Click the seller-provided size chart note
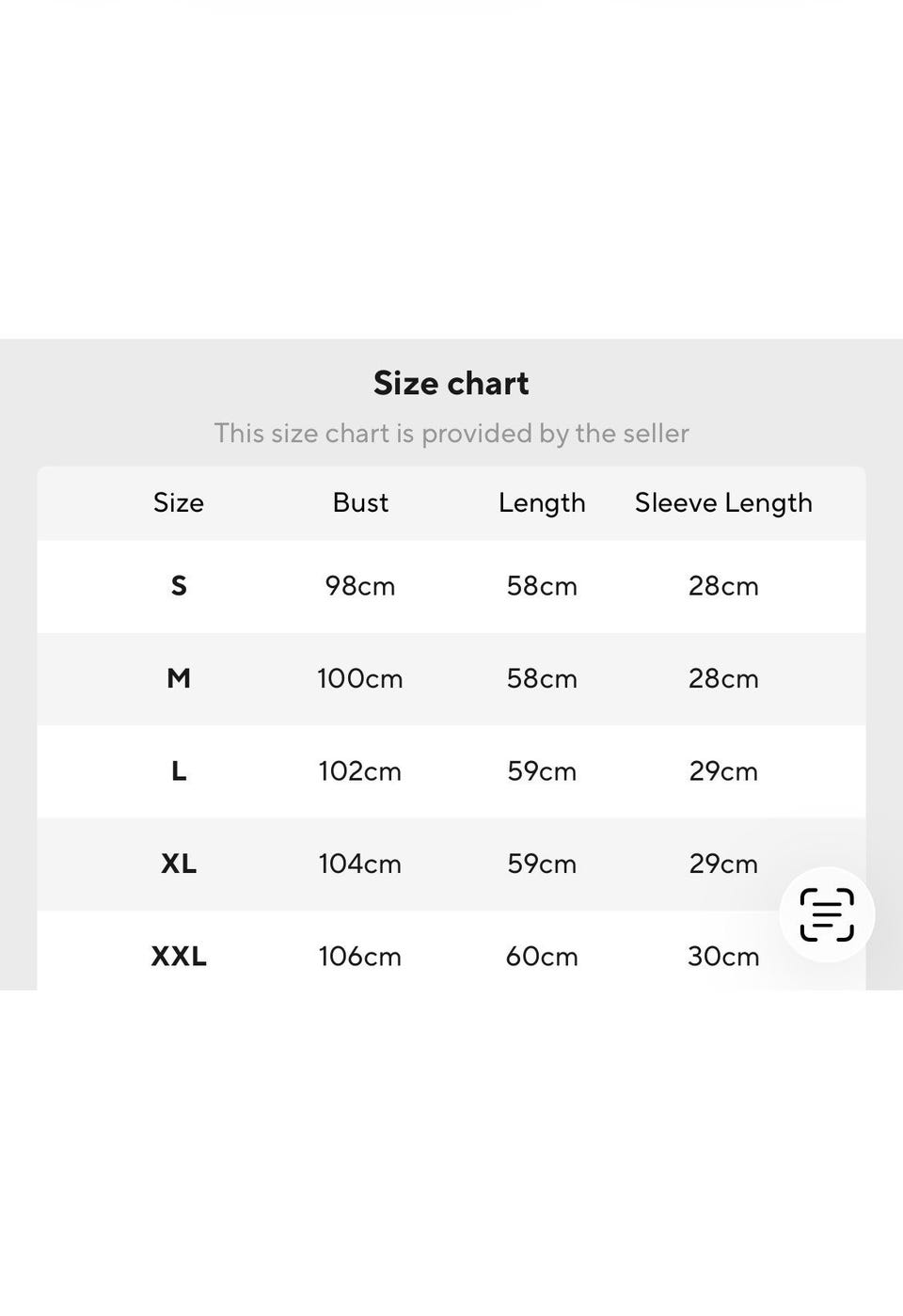Screen dimensions: 903x1316 point(451,433)
